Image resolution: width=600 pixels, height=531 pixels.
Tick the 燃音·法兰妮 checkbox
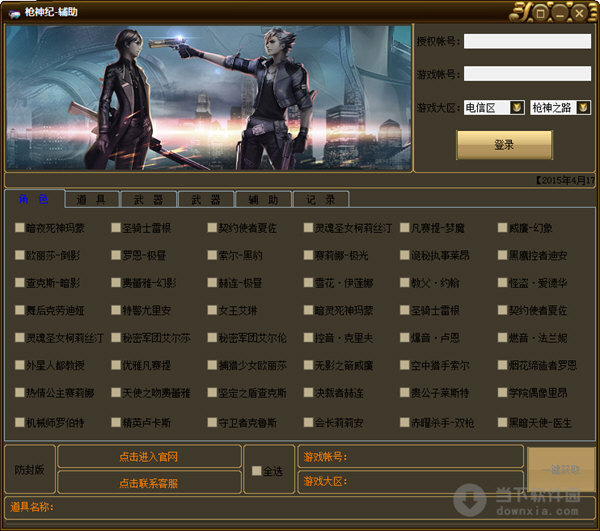(x=502, y=337)
